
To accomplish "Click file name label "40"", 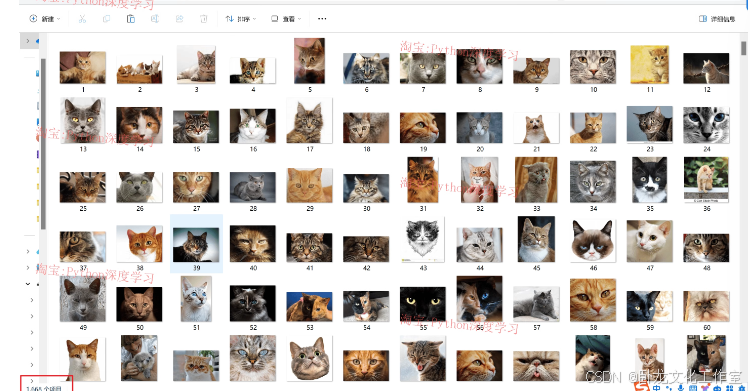I will tap(253, 268).
